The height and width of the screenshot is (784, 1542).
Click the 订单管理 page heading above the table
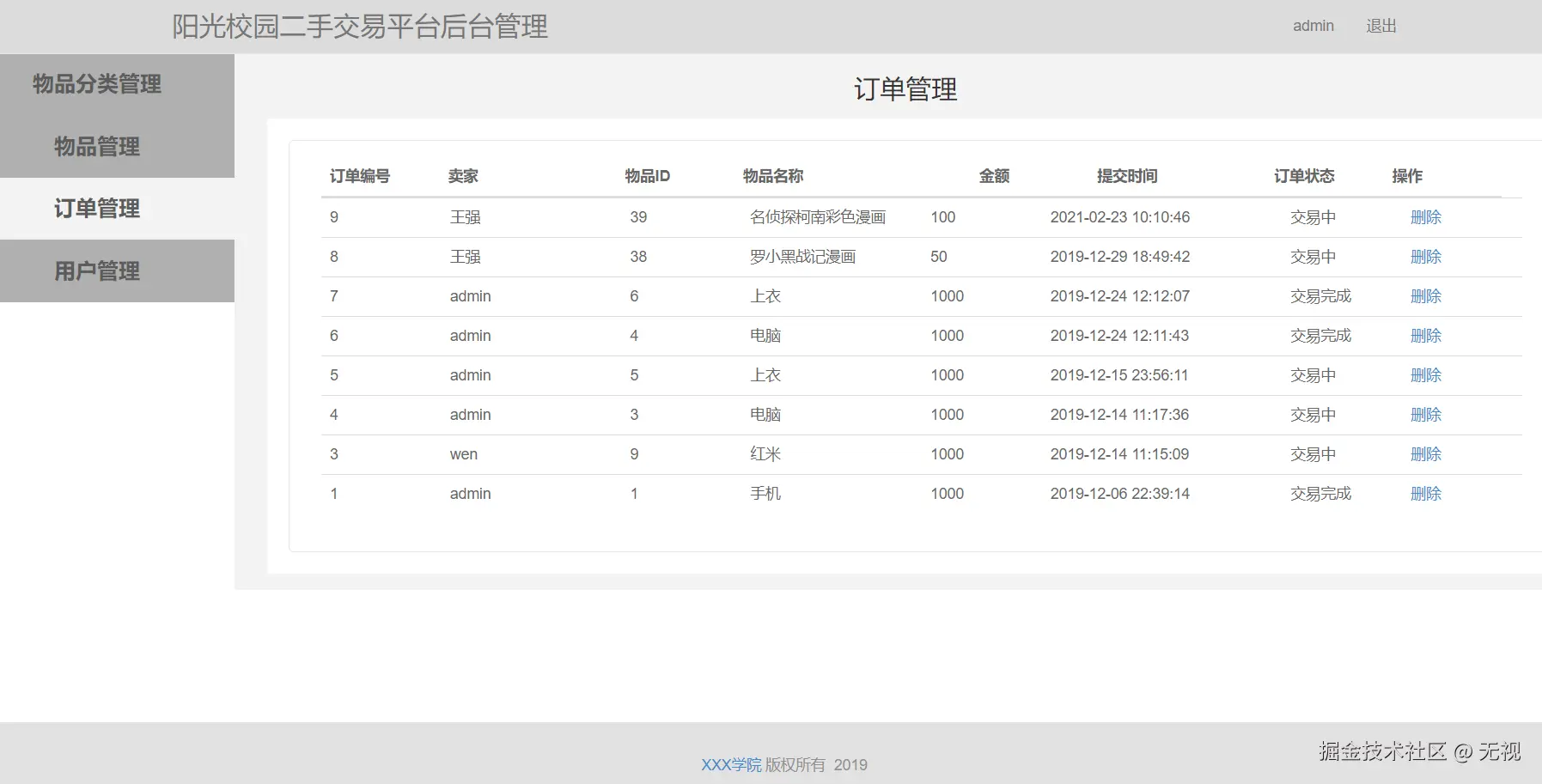[x=905, y=89]
